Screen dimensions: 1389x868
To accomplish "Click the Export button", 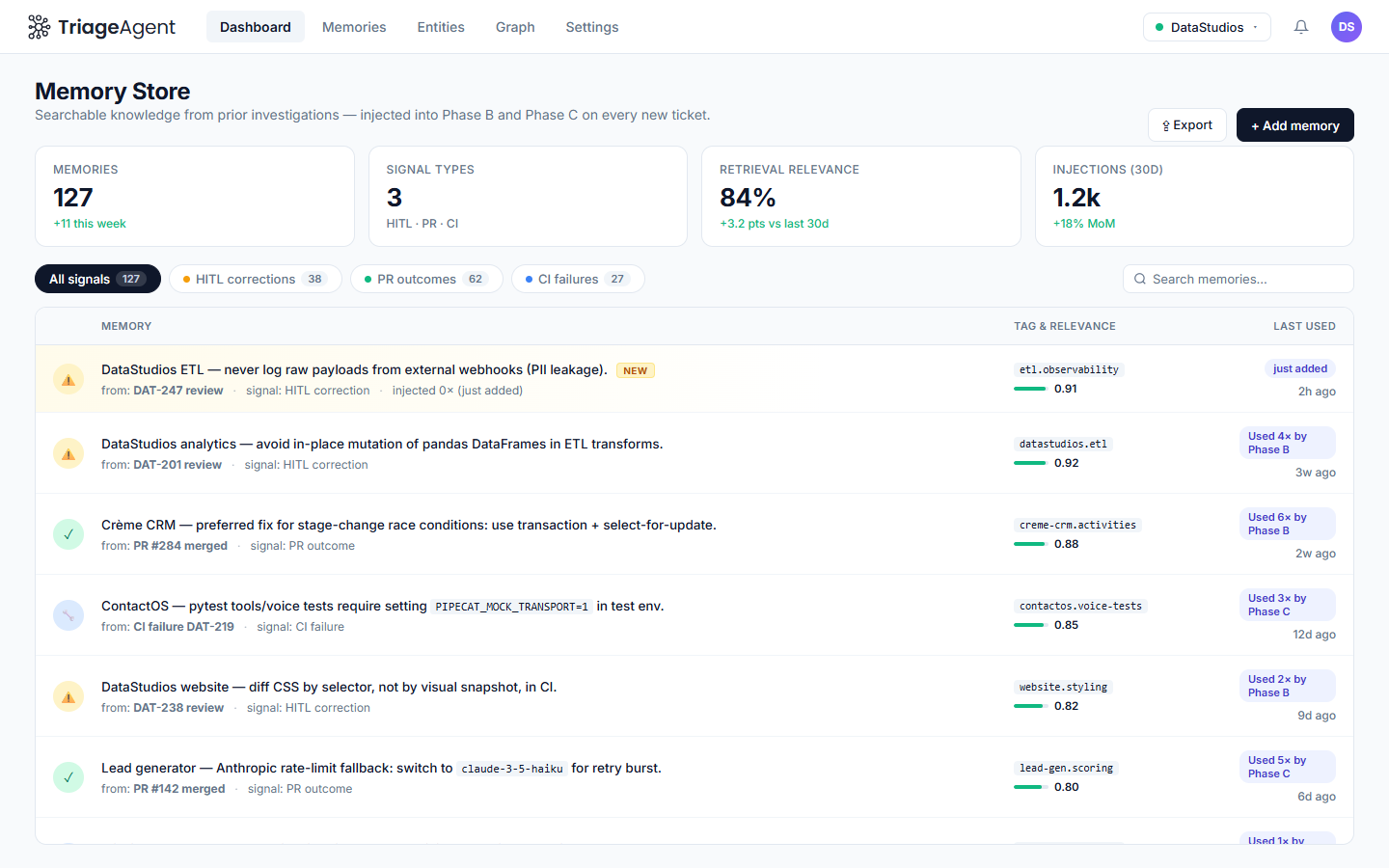I will coord(1187,125).
